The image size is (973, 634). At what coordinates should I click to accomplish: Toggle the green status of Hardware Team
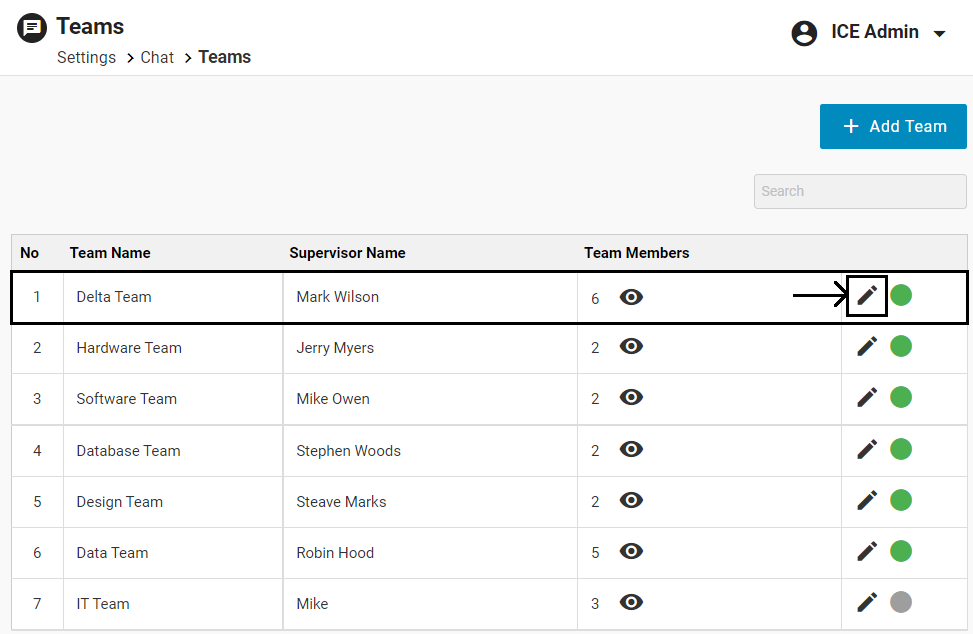point(901,346)
